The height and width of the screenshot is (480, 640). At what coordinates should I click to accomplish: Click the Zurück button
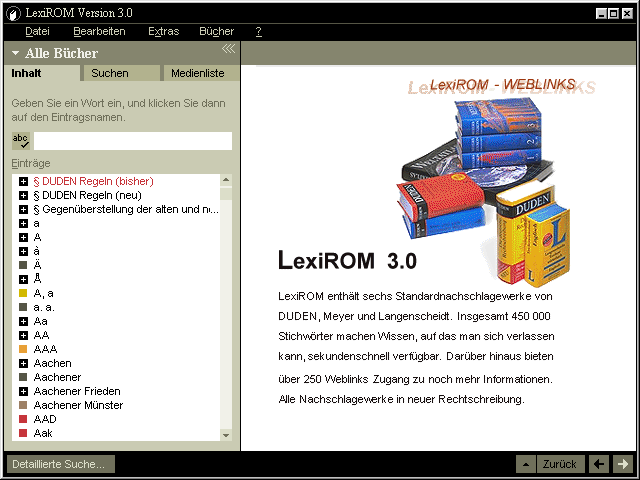tap(560, 464)
